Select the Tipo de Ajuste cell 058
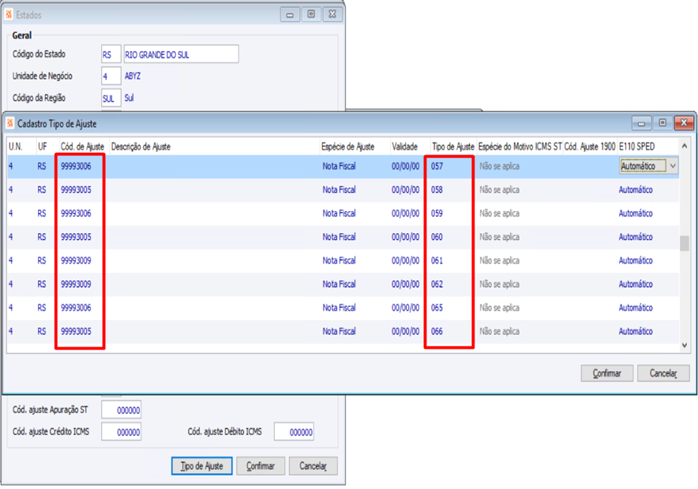The width and height of the screenshot is (698, 489). click(x=437, y=190)
